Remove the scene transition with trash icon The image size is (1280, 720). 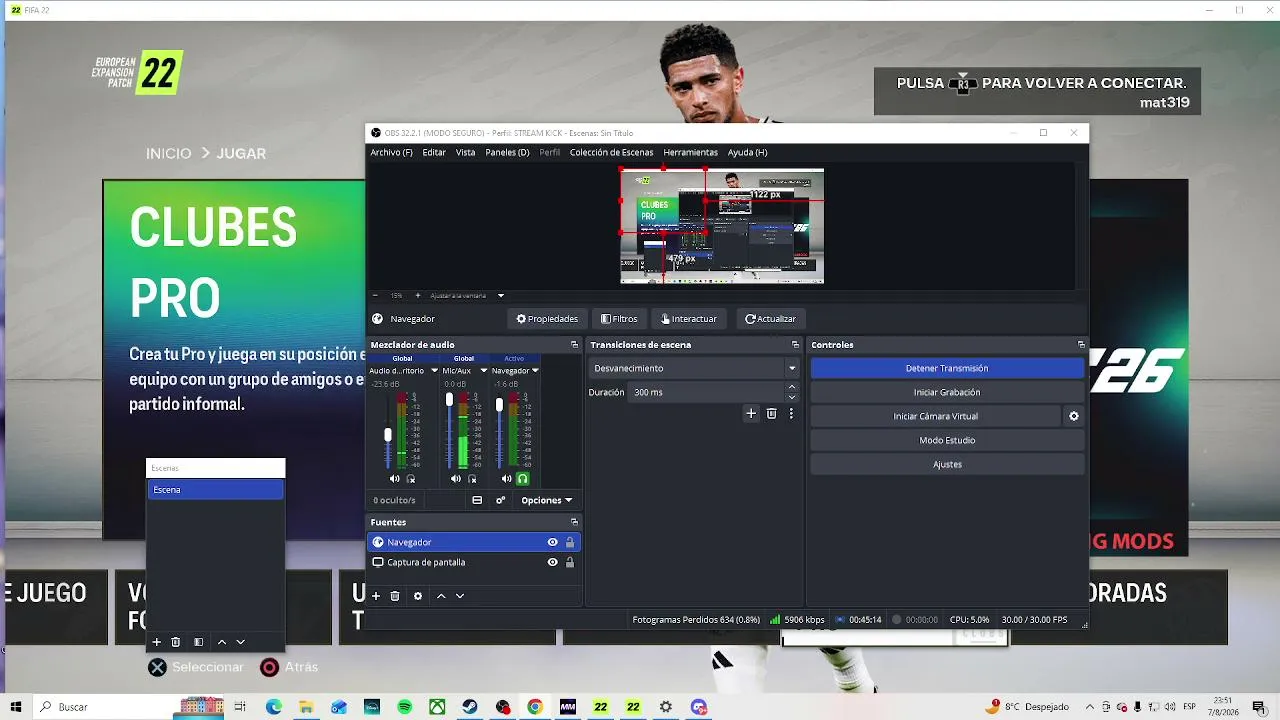point(771,413)
